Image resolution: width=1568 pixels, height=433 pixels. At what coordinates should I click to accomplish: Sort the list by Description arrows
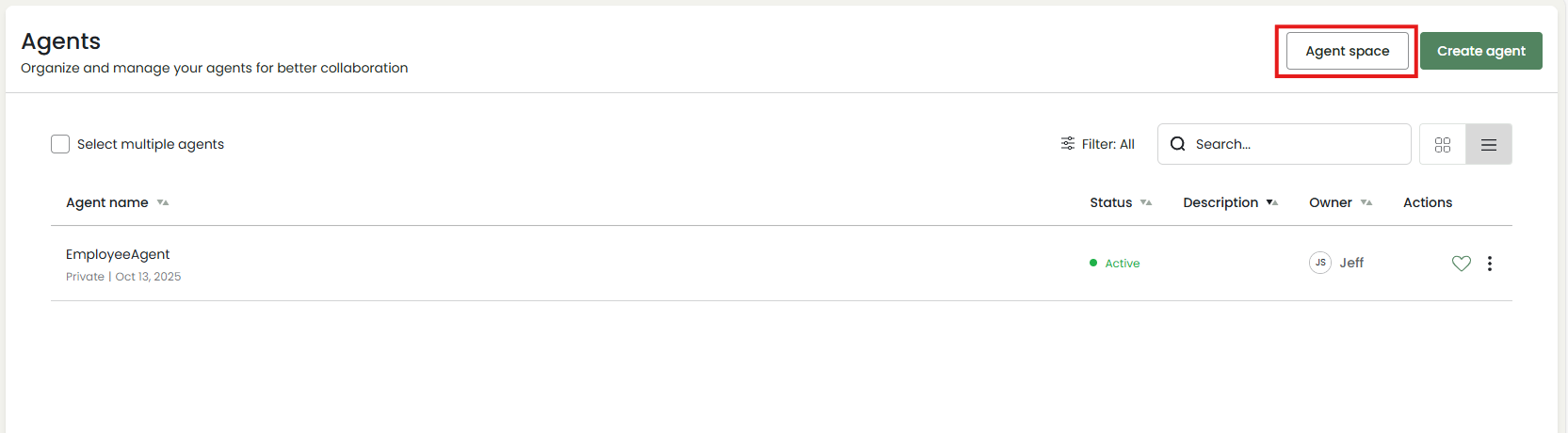click(1272, 202)
